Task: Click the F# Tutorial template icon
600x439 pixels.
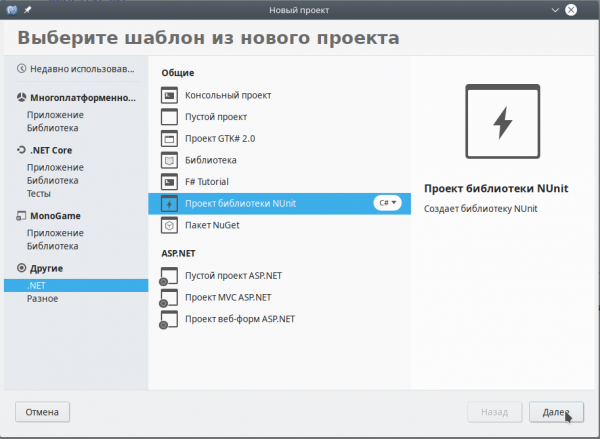Action: pos(170,182)
